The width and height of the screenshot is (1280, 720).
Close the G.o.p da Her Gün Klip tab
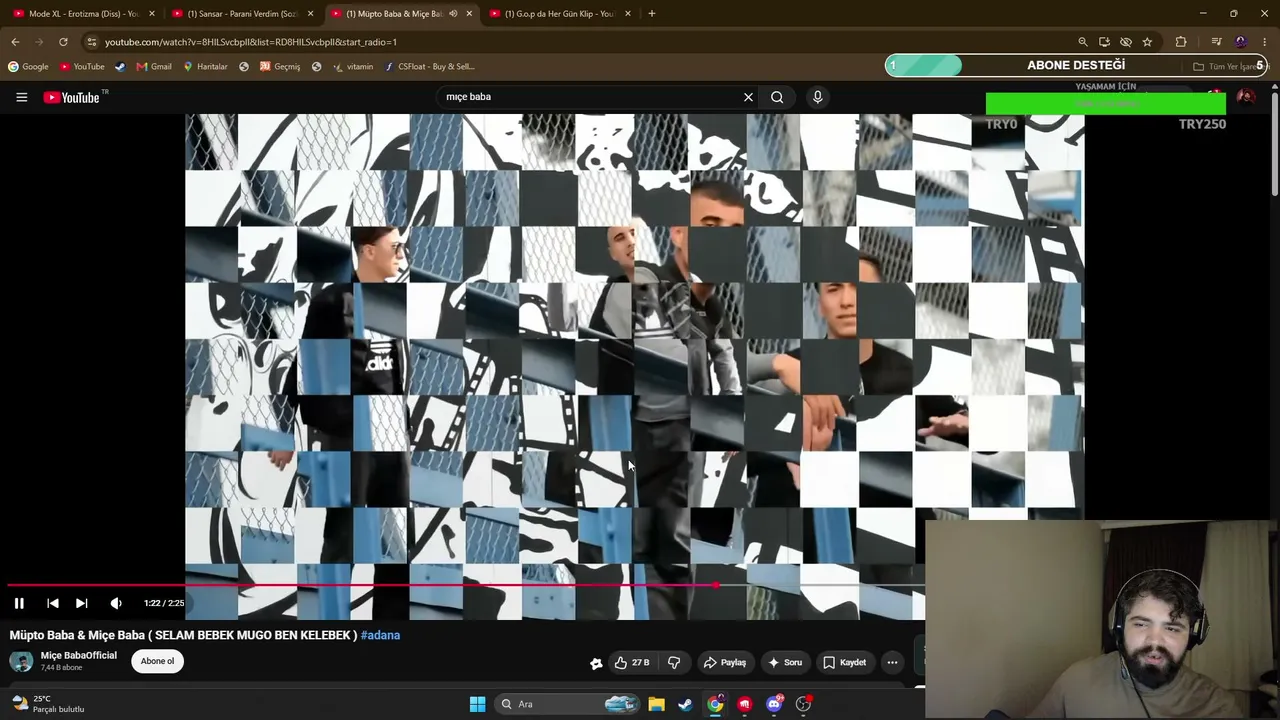coord(628,14)
